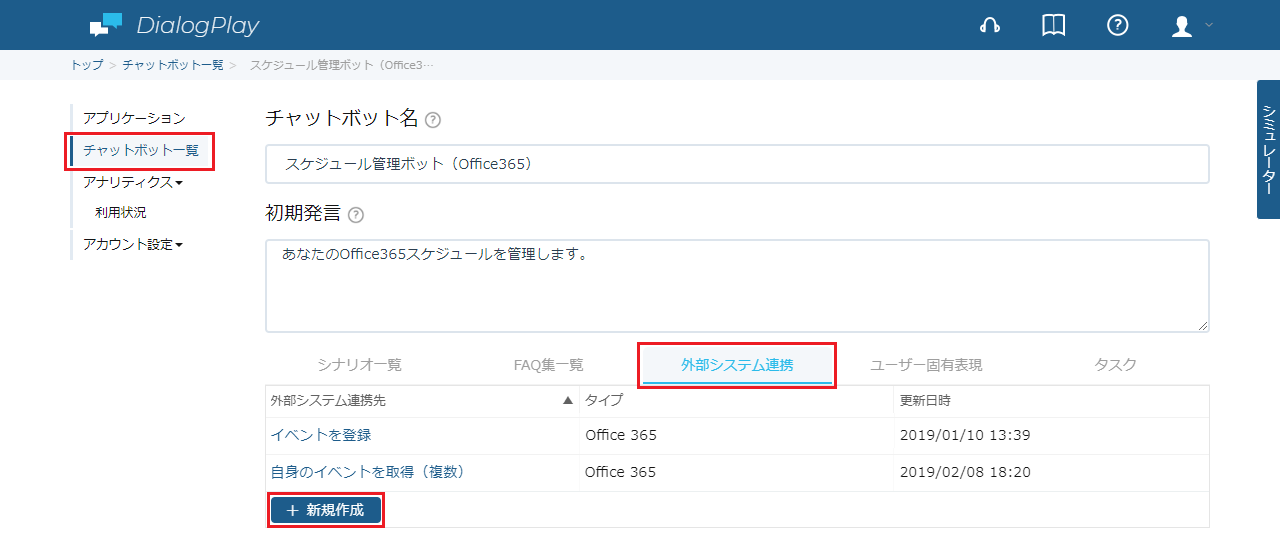Click スケジュール管理ボット breadcrumb text
Screen dimensions: 1280x550
pyautogui.click(x=342, y=65)
